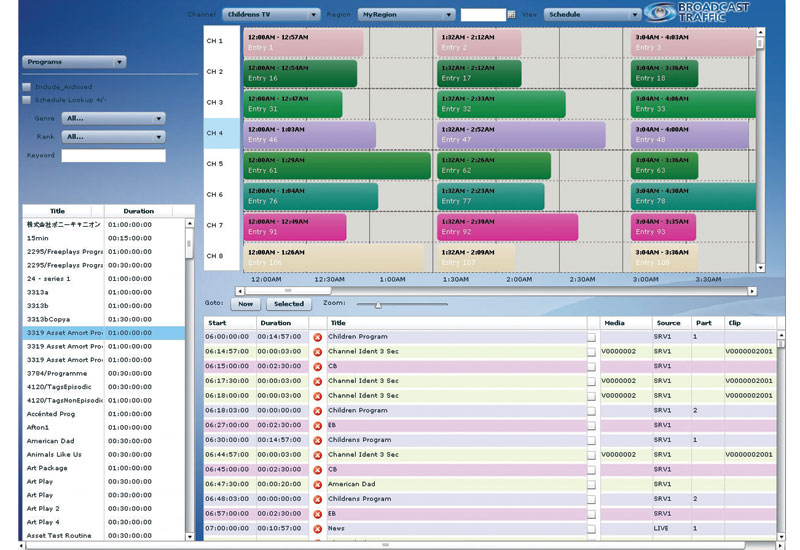Click the delete icon on the 06:48:03:00 row
The height and width of the screenshot is (550, 800).
317,500
